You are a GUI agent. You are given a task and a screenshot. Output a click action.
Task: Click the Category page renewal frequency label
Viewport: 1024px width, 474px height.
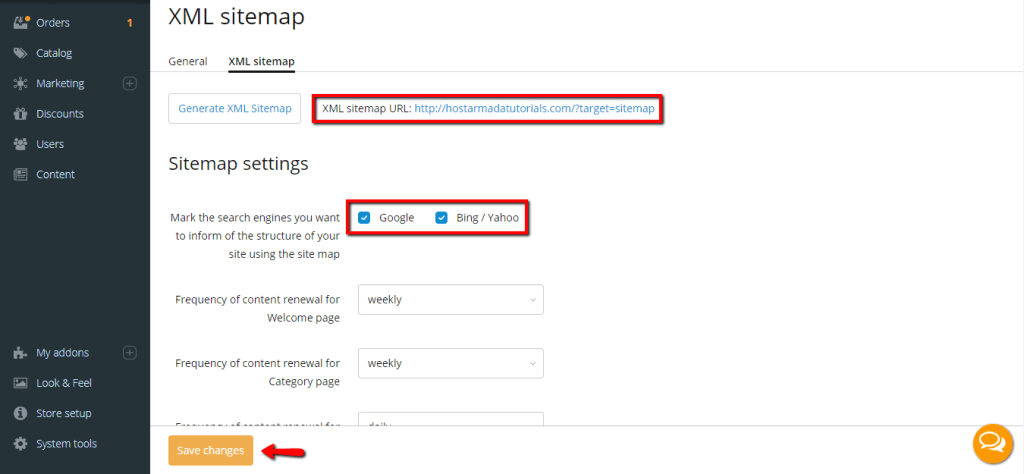click(257, 373)
